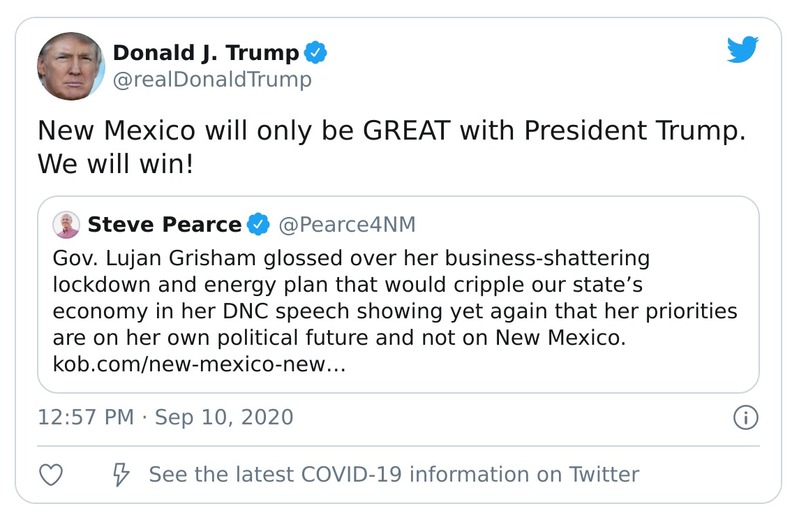This screenshot has width=799, height=520.
Task: Click the 'New Mexico will only be GREAT' line
Action: pyautogui.click(x=391, y=131)
